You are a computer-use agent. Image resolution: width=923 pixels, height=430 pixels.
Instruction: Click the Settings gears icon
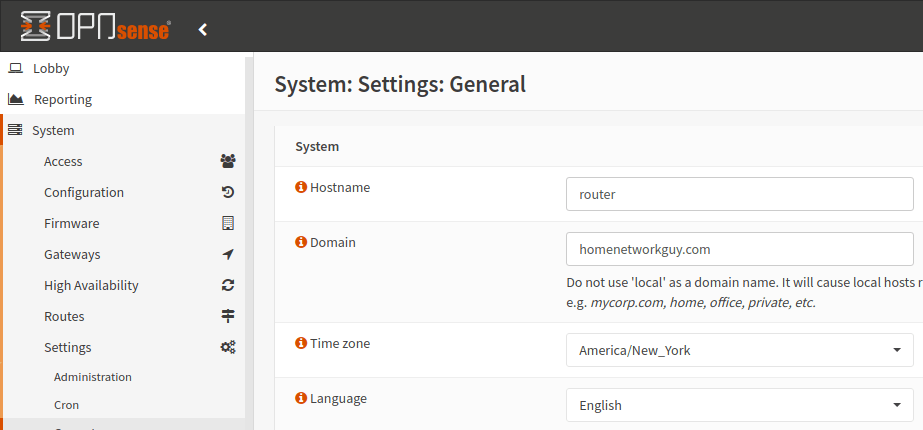pyautogui.click(x=228, y=347)
